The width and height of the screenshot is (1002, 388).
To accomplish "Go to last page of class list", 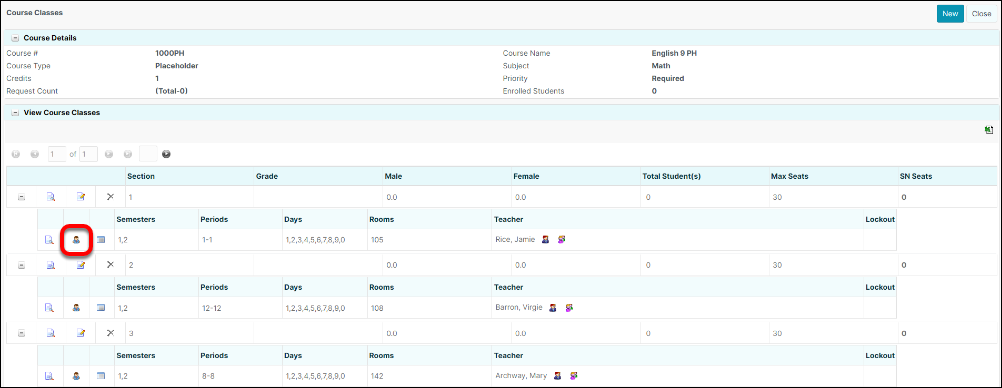I will coord(128,154).
